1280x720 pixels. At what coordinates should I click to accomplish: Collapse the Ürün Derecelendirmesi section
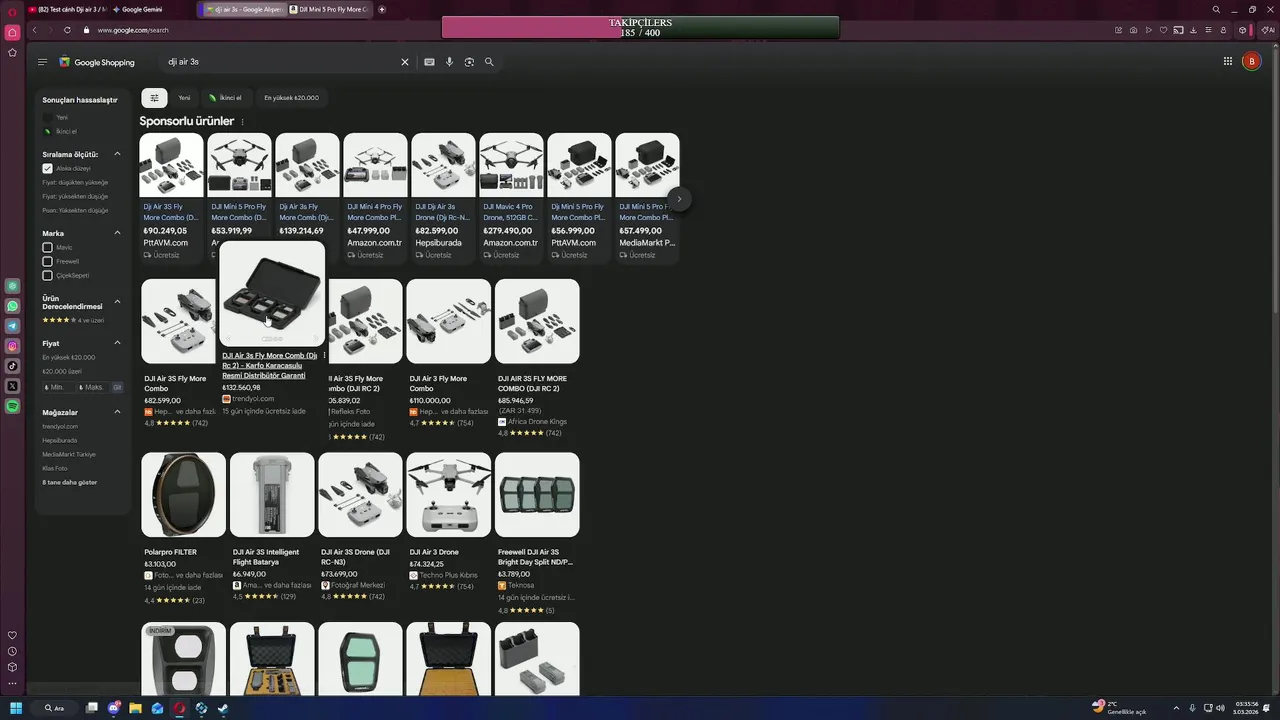[x=117, y=301]
